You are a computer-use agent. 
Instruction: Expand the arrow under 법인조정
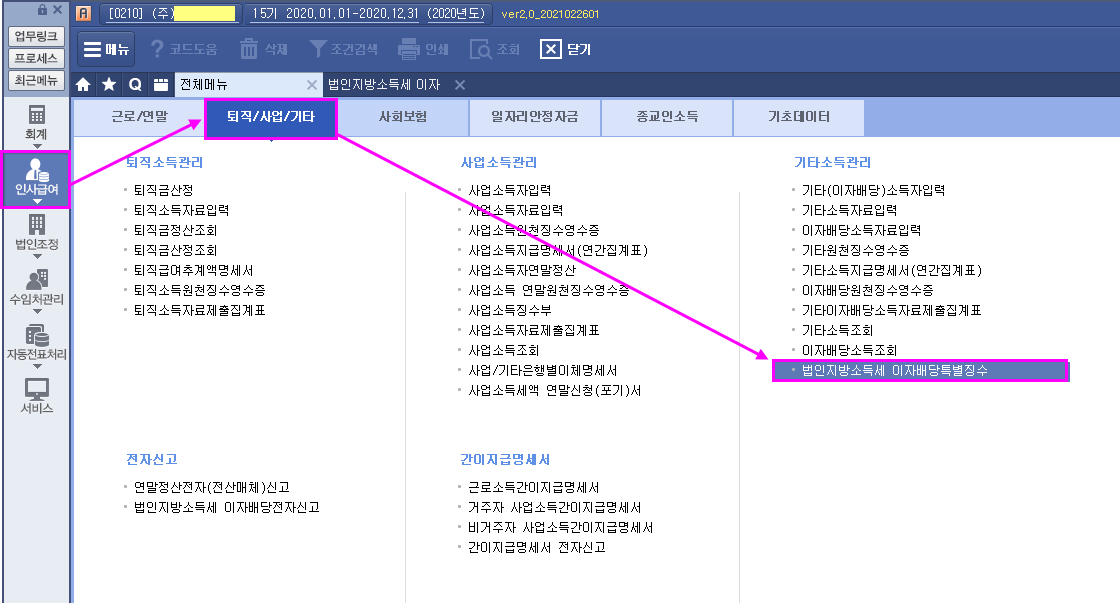pos(37,256)
